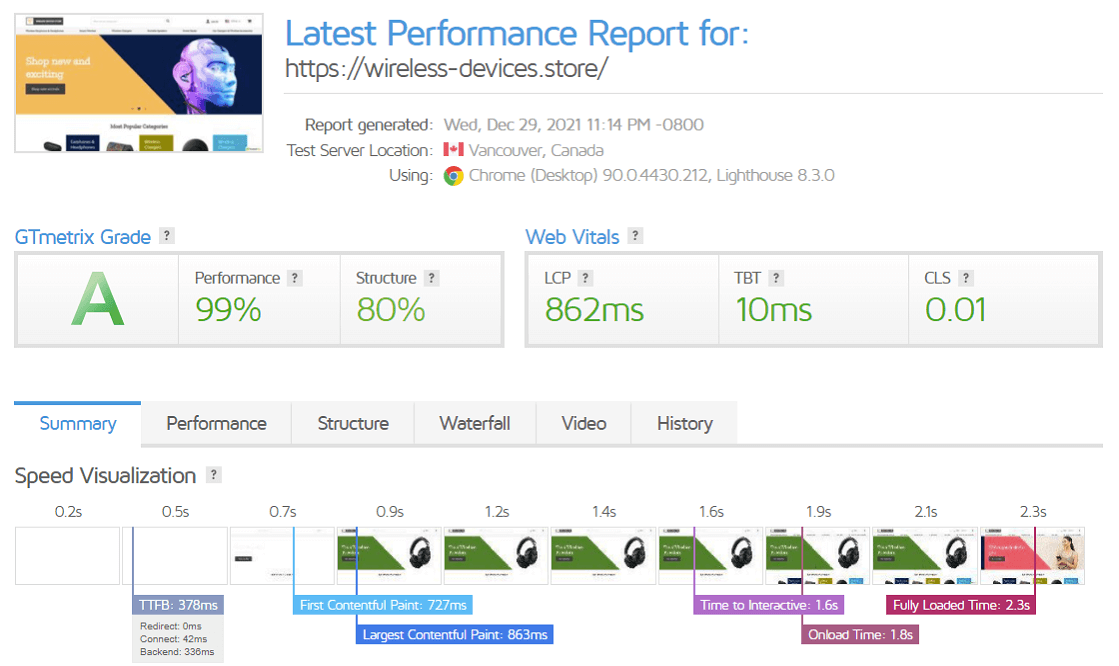Click the help icon beside GTmetrix Grade

[167, 237]
